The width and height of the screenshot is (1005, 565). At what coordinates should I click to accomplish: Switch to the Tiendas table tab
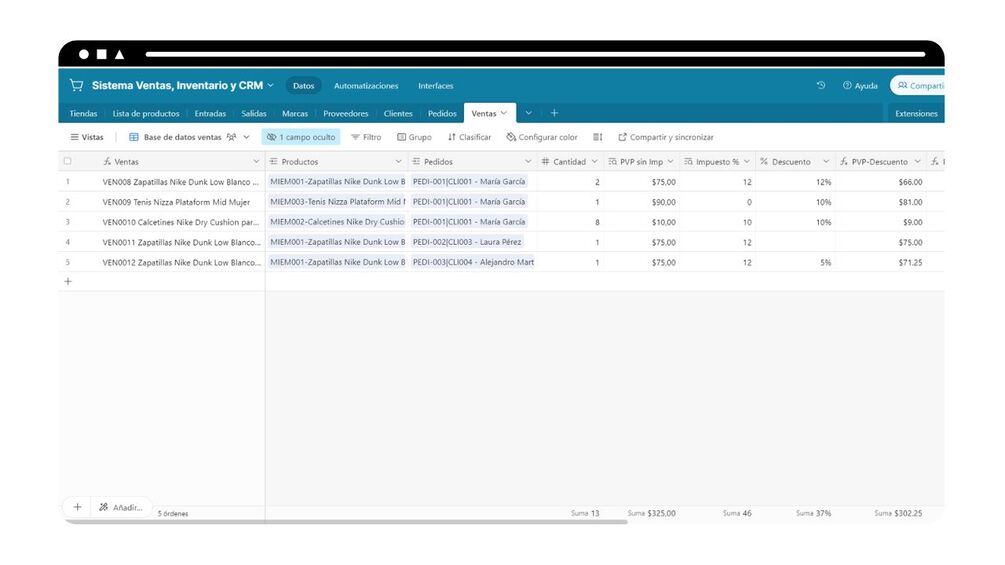click(83, 113)
